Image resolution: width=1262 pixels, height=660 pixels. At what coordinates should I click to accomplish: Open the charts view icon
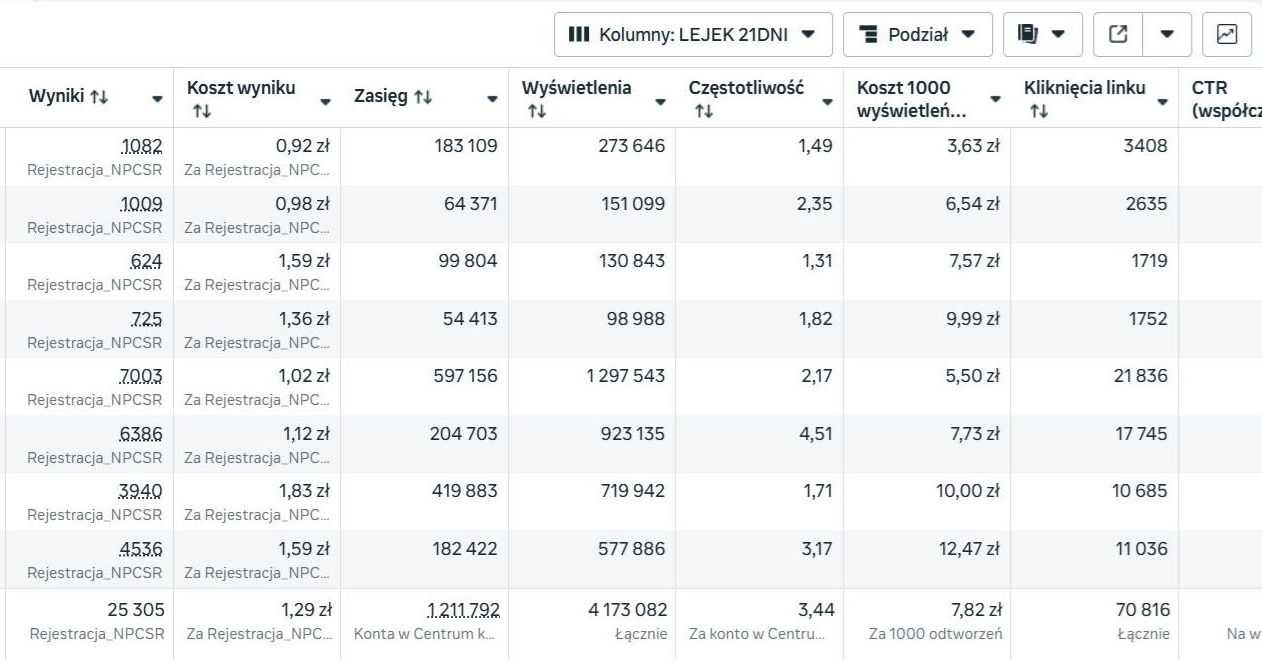point(1226,35)
